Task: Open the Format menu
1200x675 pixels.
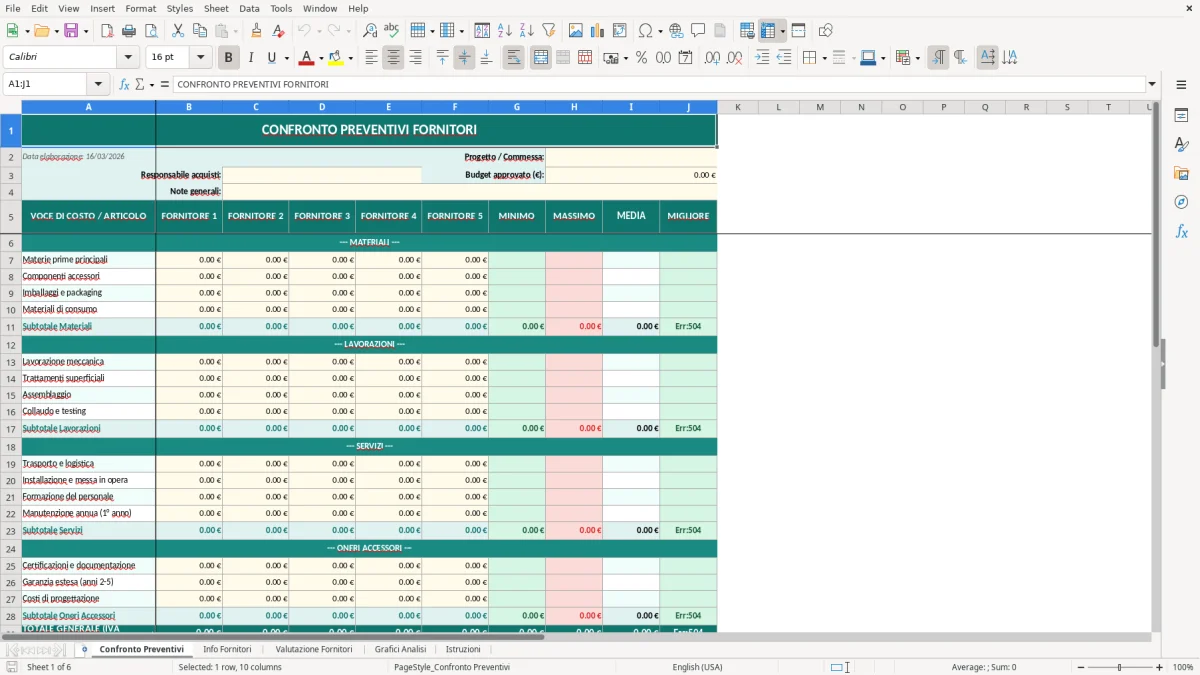Action: tap(141, 8)
